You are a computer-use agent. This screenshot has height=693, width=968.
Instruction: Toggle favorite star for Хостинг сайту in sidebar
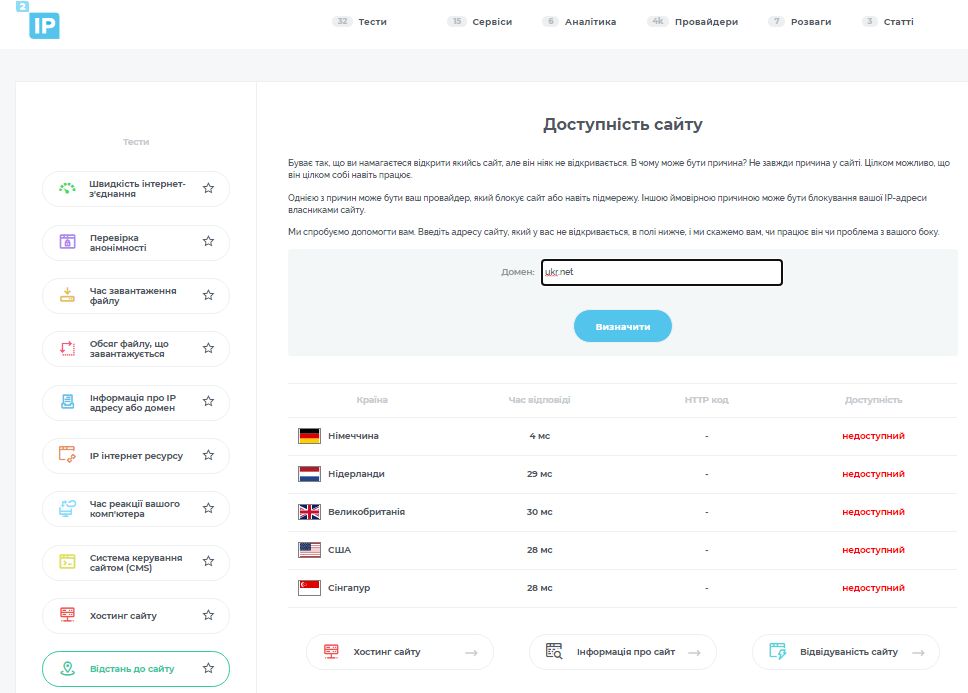[208, 615]
